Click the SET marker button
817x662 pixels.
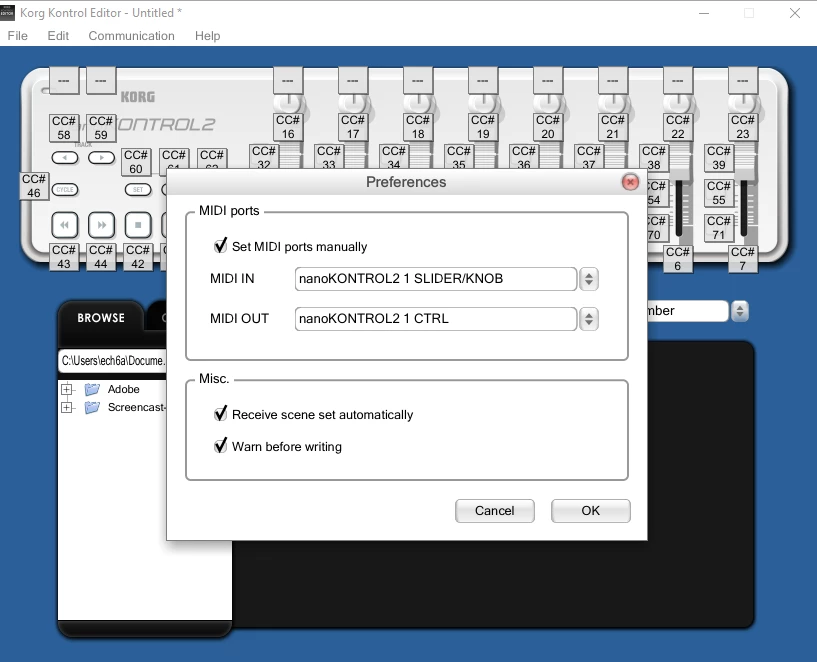pos(138,190)
